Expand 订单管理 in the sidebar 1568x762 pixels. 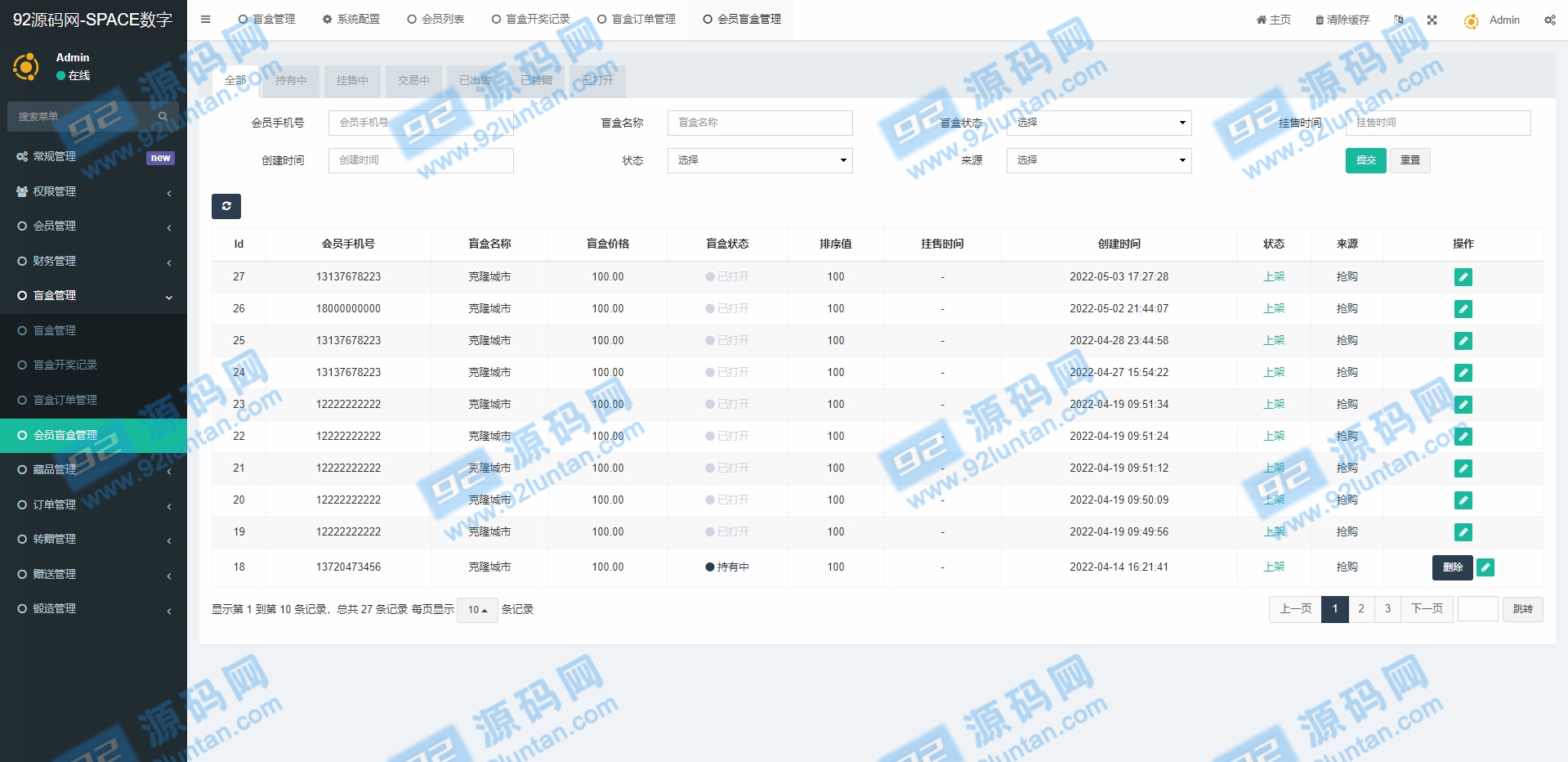coord(93,504)
